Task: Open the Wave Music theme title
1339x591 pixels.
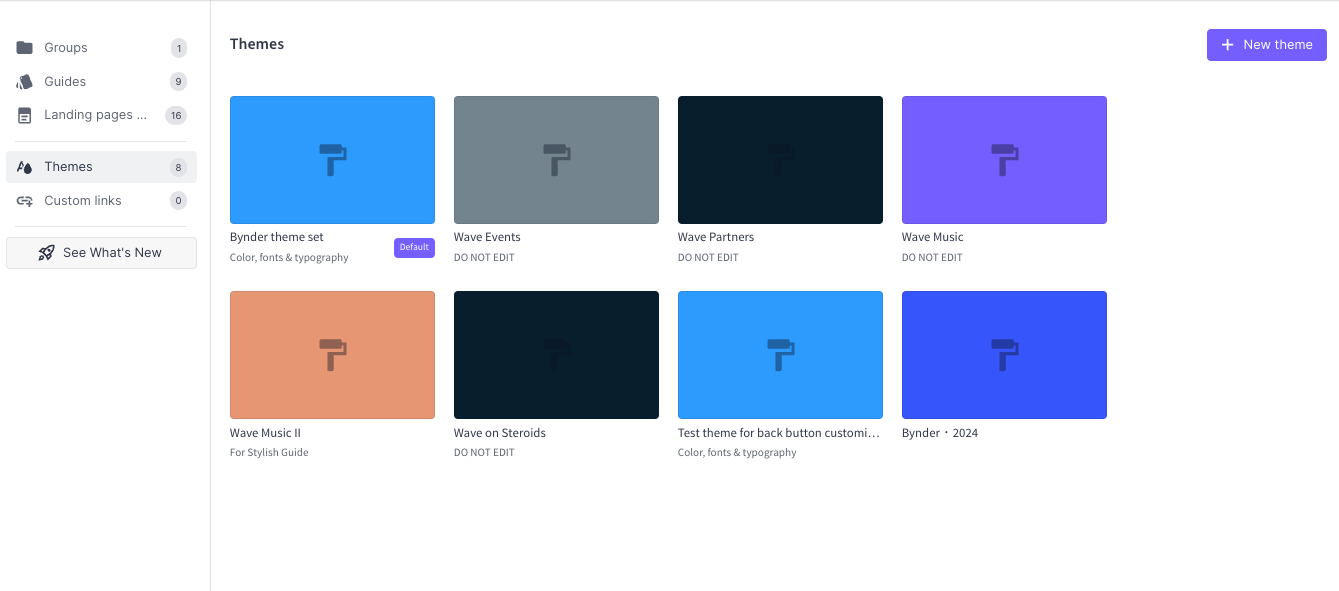Action: coord(933,237)
